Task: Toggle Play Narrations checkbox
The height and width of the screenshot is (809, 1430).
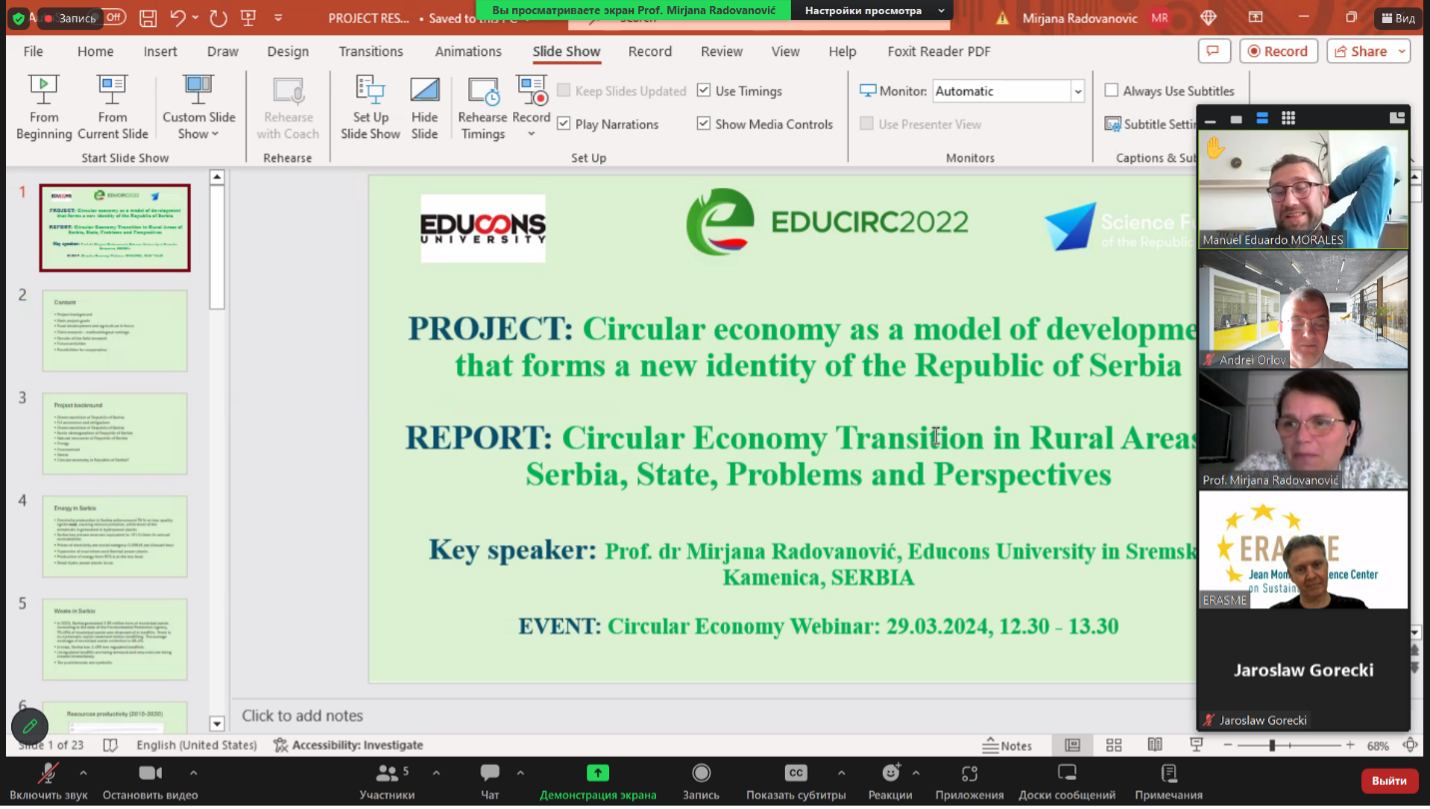Action: [x=564, y=124]
